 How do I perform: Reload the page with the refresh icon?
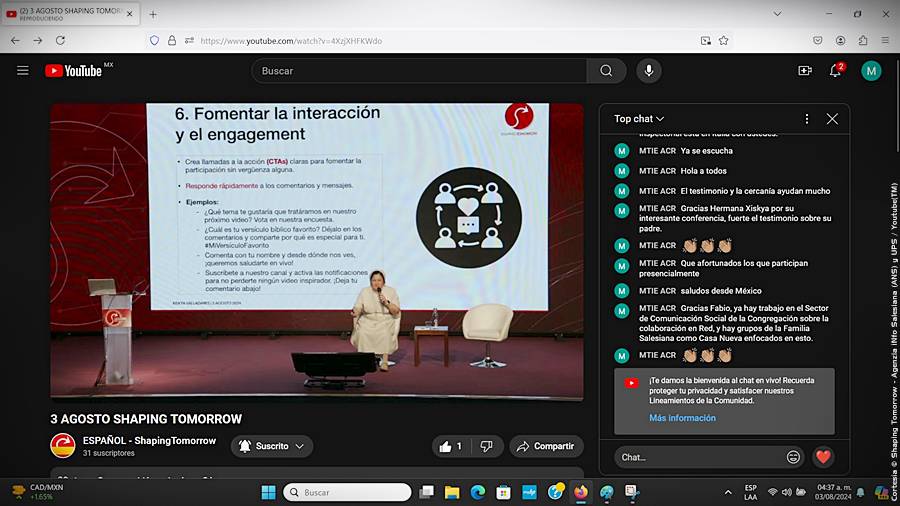pyautogui.click(x=60, y=41)
